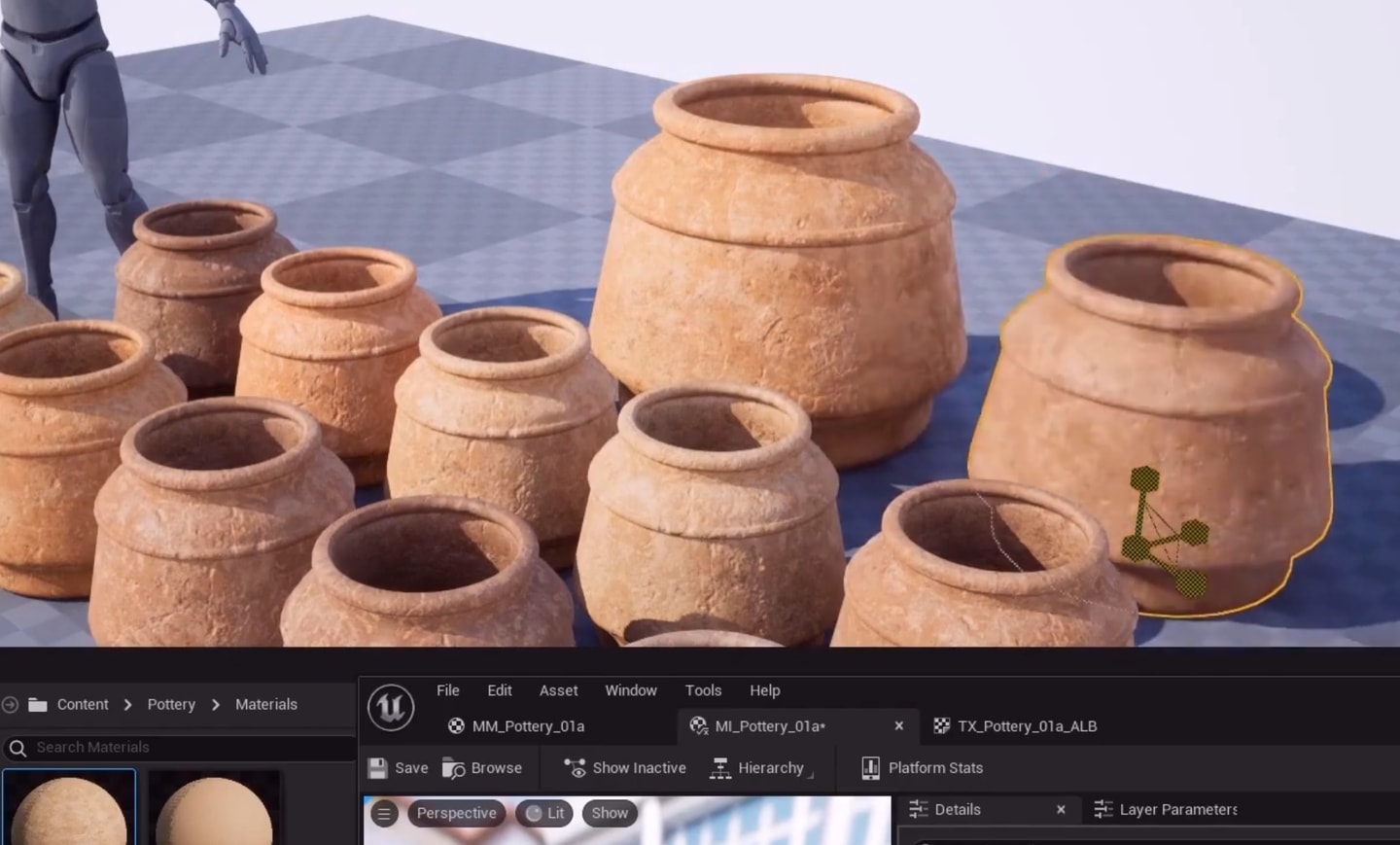The image size is (1400, 845).
Task: Open the Asset menu
Action: 559,690
